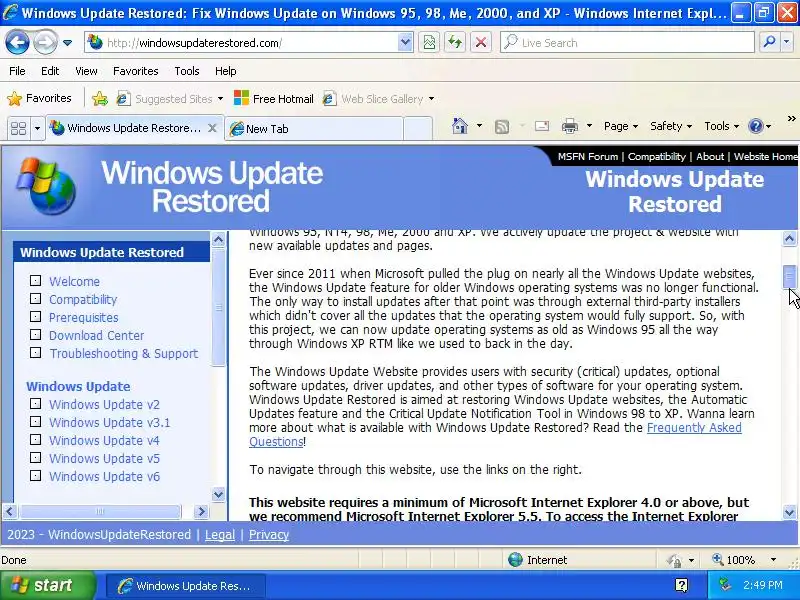Click the box beside Windows Update v2
Image resolution: width=800 pixels, height=600 pixels.
pos(35,404)
